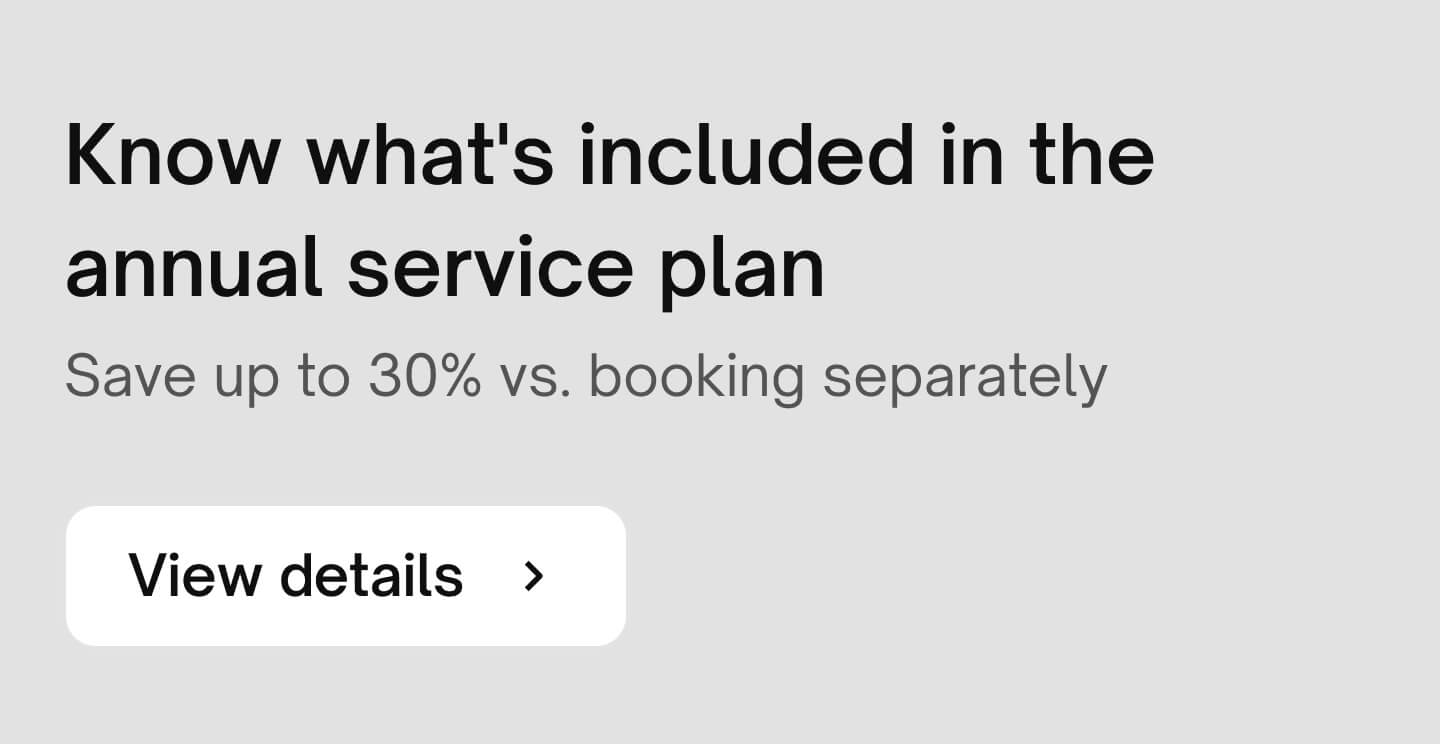Open the white View details pill
The width and height of the screenshot is (1440, 744).
(x=345, y=576)
